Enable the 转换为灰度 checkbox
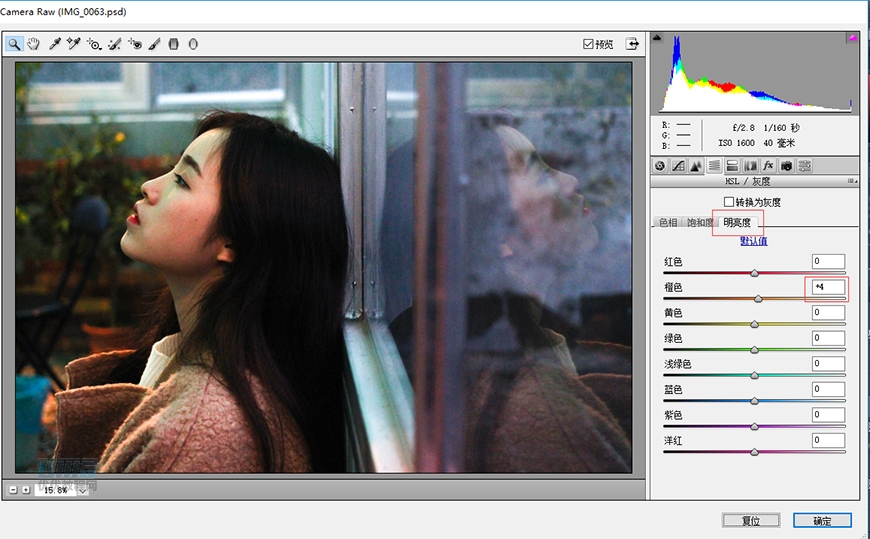This screenshot has height=539, width=870. click(728, 202)
